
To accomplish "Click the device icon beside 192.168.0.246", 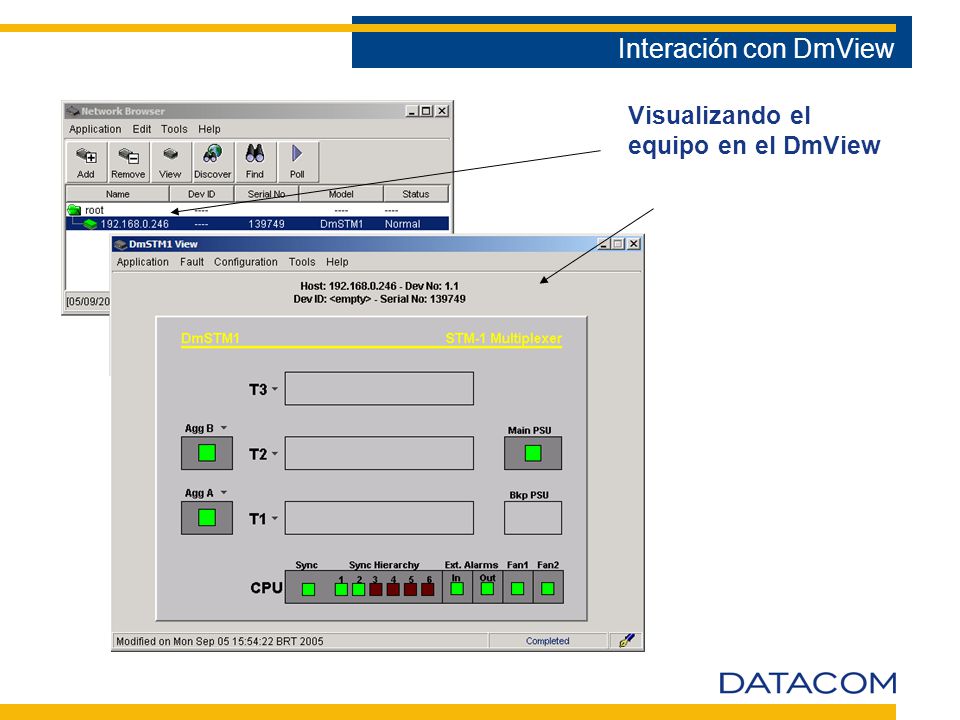I will pyautogui.click(x=91, y=224).
